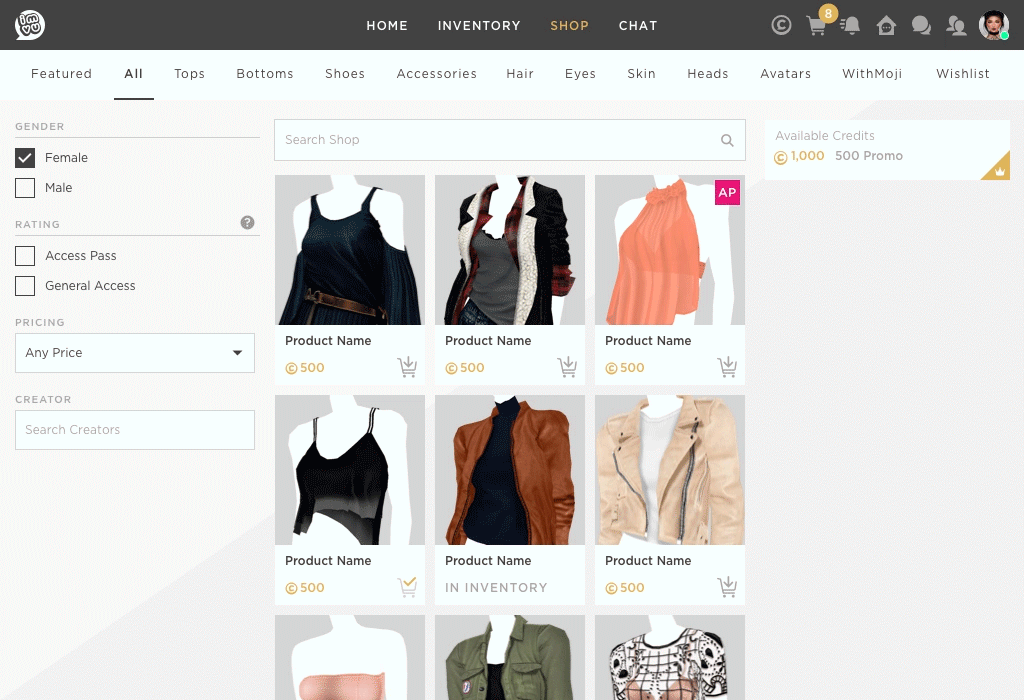1024x700 pixels.
Task: Expand the Any Price dropdown
Action: [x=135, y=353]
